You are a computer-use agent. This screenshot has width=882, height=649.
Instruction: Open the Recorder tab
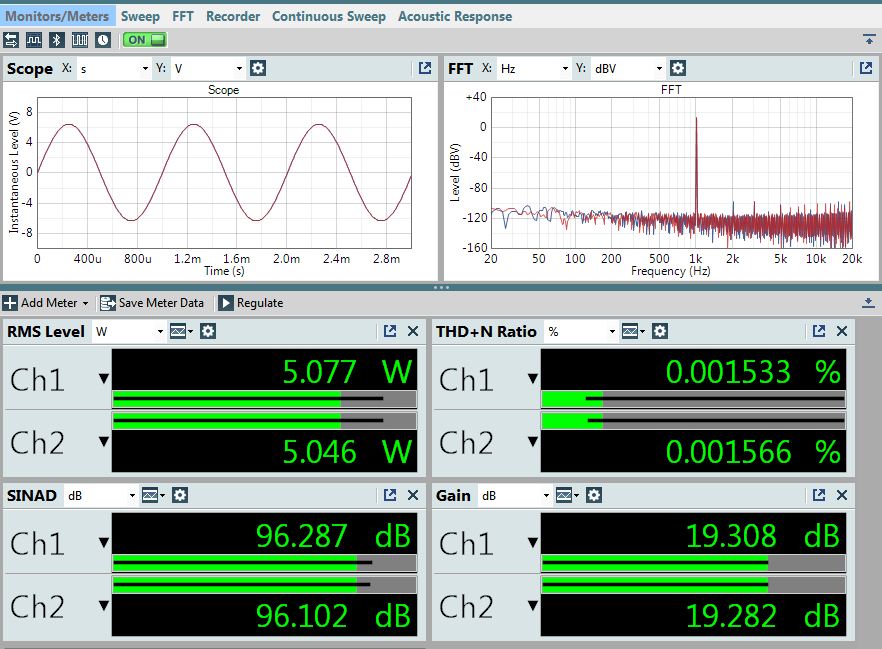(233, 16)
